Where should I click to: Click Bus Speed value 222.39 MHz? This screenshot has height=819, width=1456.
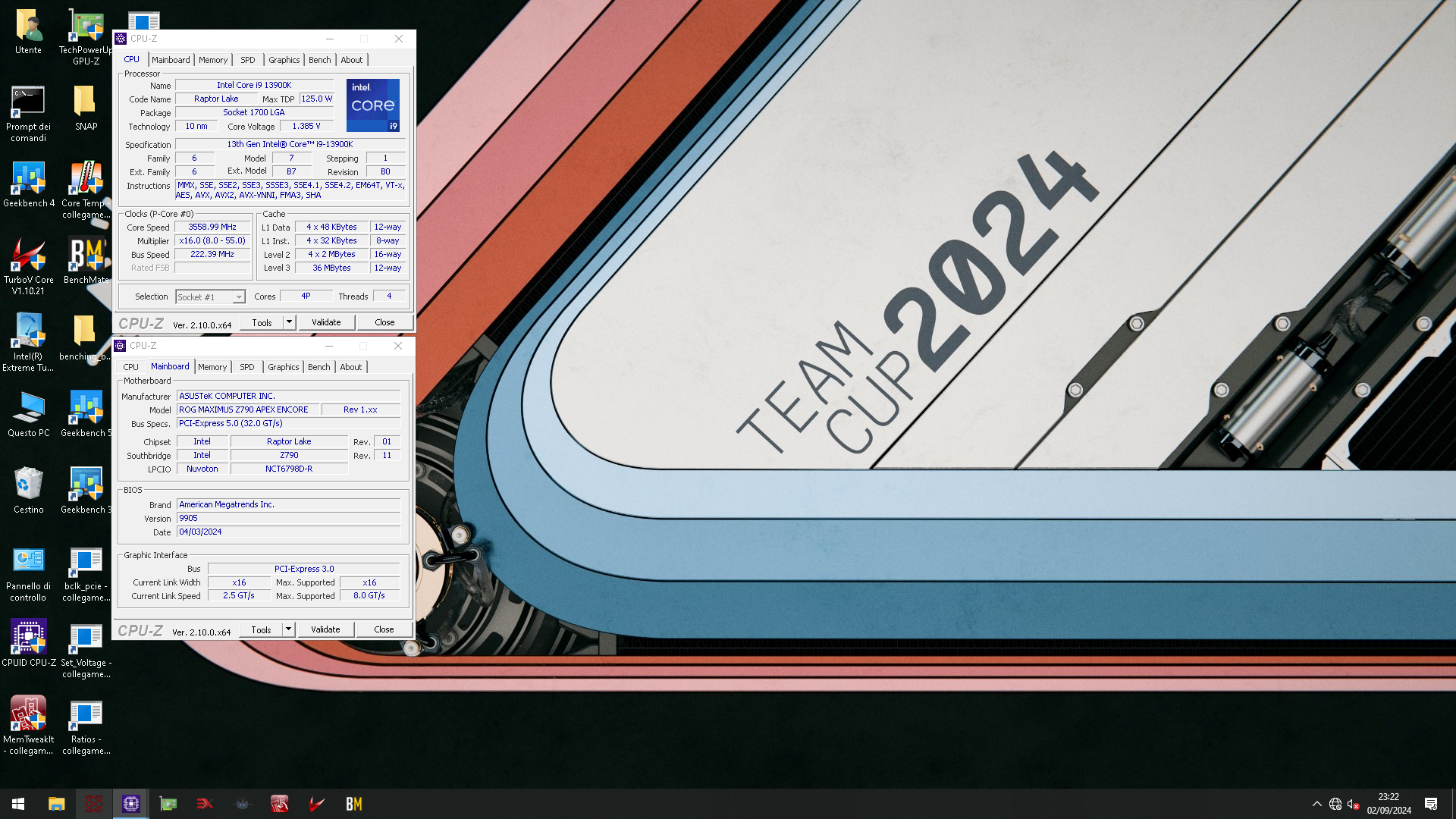(x=212, y=254)
